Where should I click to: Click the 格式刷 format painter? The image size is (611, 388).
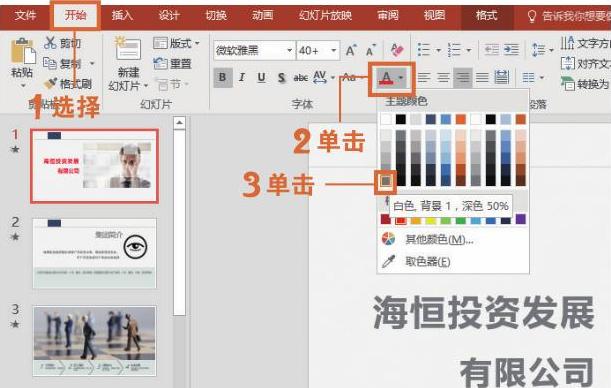tap(67, 83)
